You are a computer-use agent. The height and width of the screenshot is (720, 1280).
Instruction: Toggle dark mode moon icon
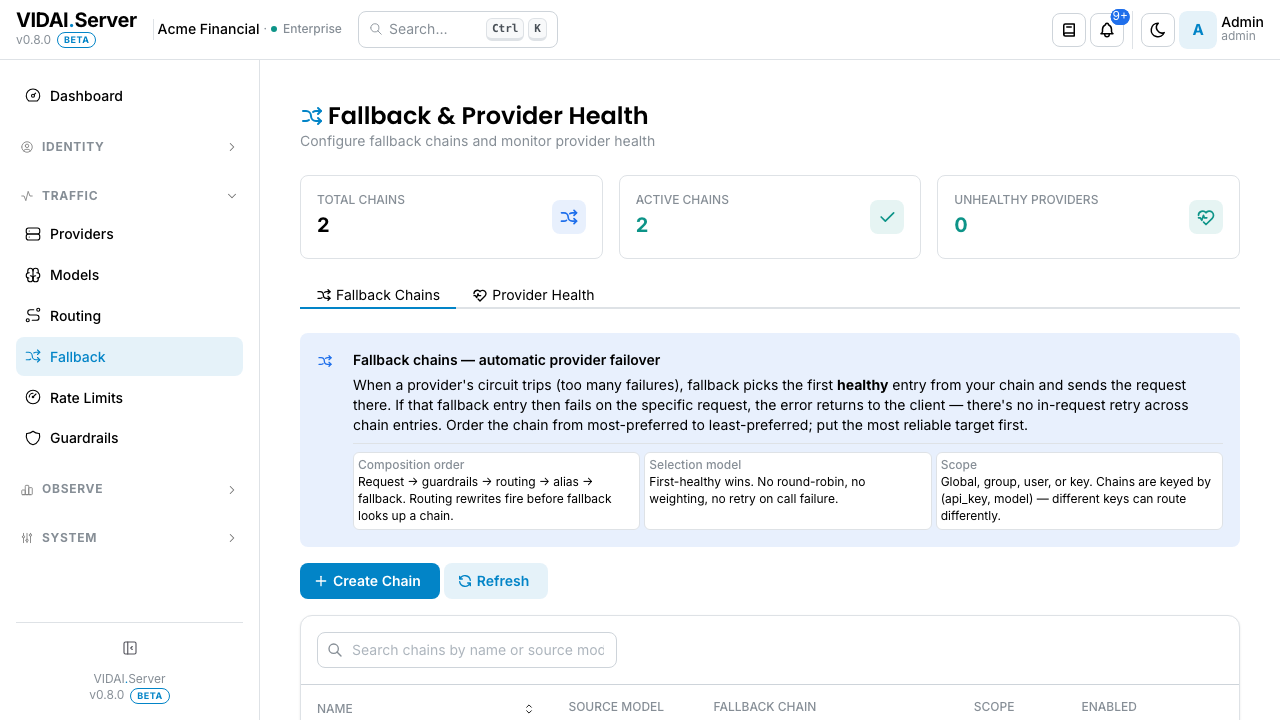[x=1158, y=30]
